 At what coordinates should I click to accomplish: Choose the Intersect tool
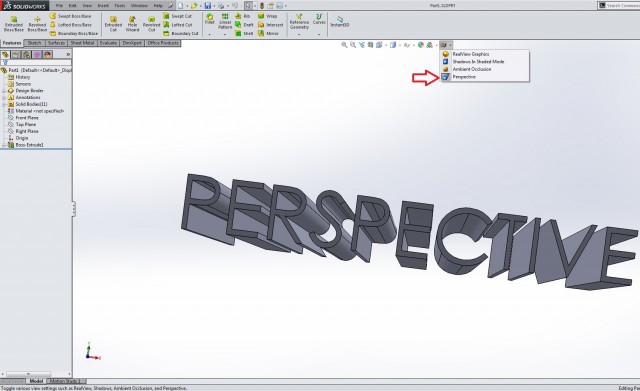click(271, 24)
